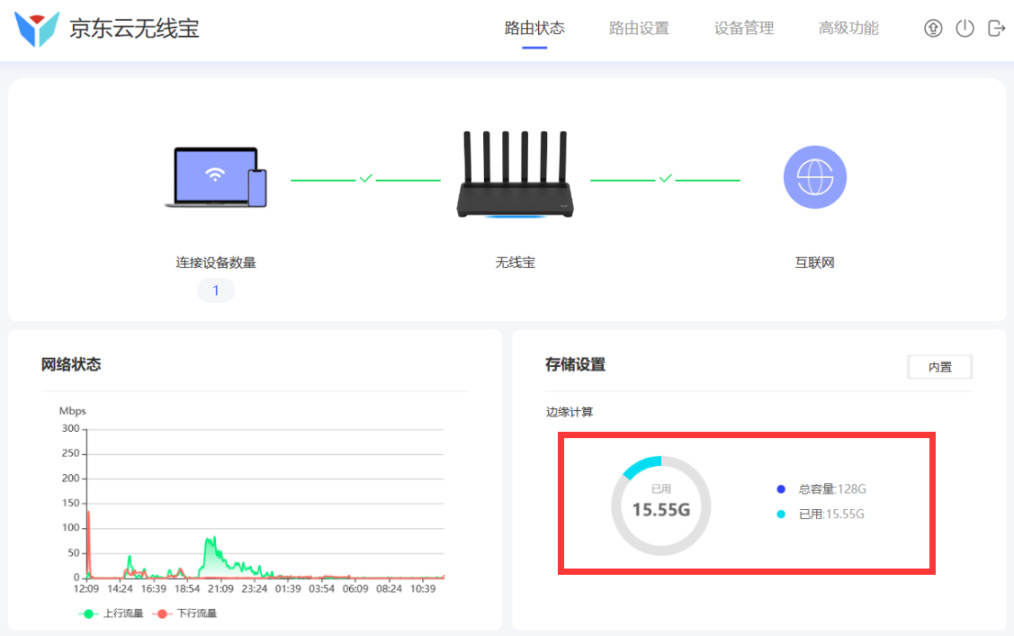Click the 已用:15.55G legend entry

821,514
